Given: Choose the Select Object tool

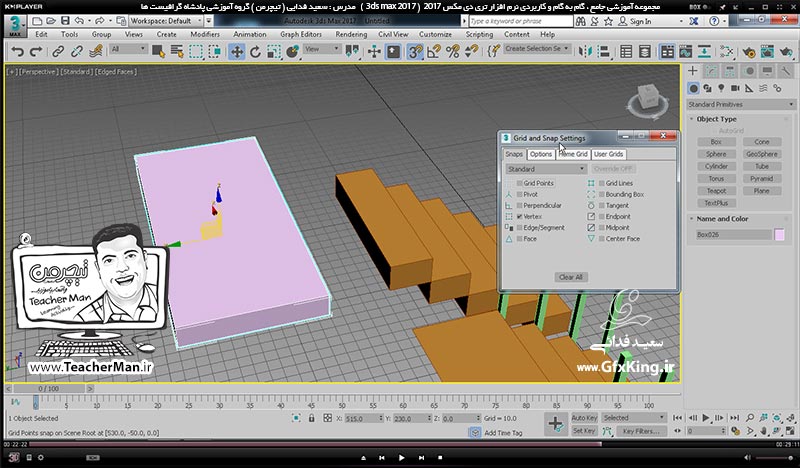Looking at the screenshot, I should click(158, 52).
